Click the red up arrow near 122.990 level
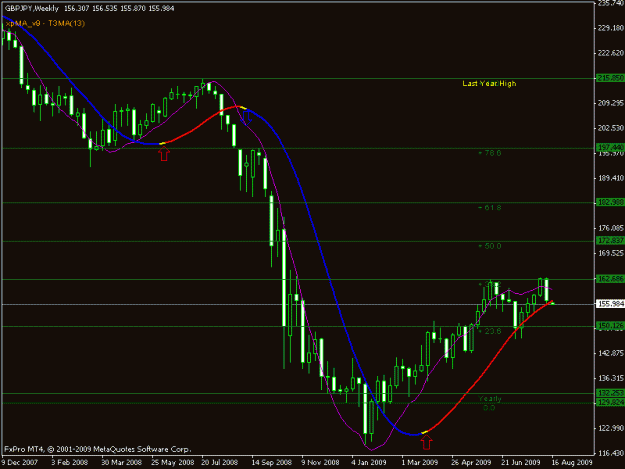The width and height of the screenshot is (625, 469). click(x=426, y=442)
